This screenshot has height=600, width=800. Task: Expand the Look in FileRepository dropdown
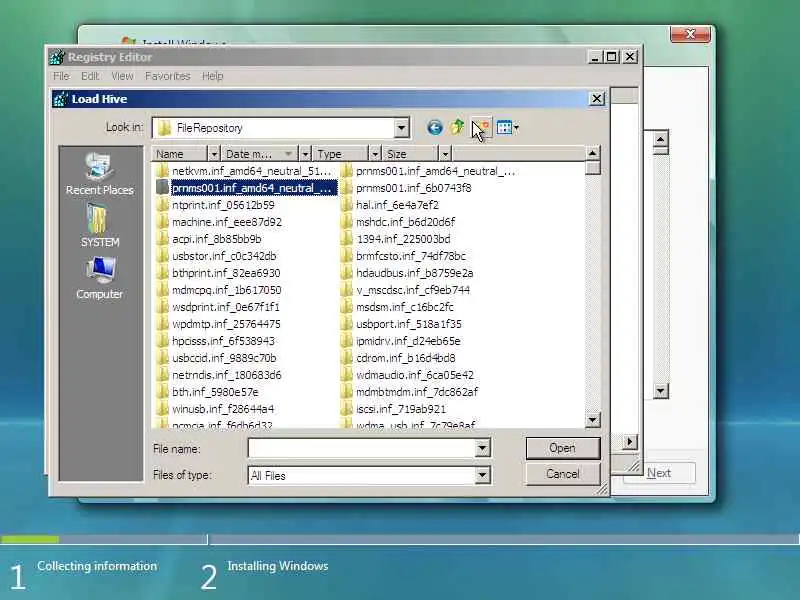point(402,128)
